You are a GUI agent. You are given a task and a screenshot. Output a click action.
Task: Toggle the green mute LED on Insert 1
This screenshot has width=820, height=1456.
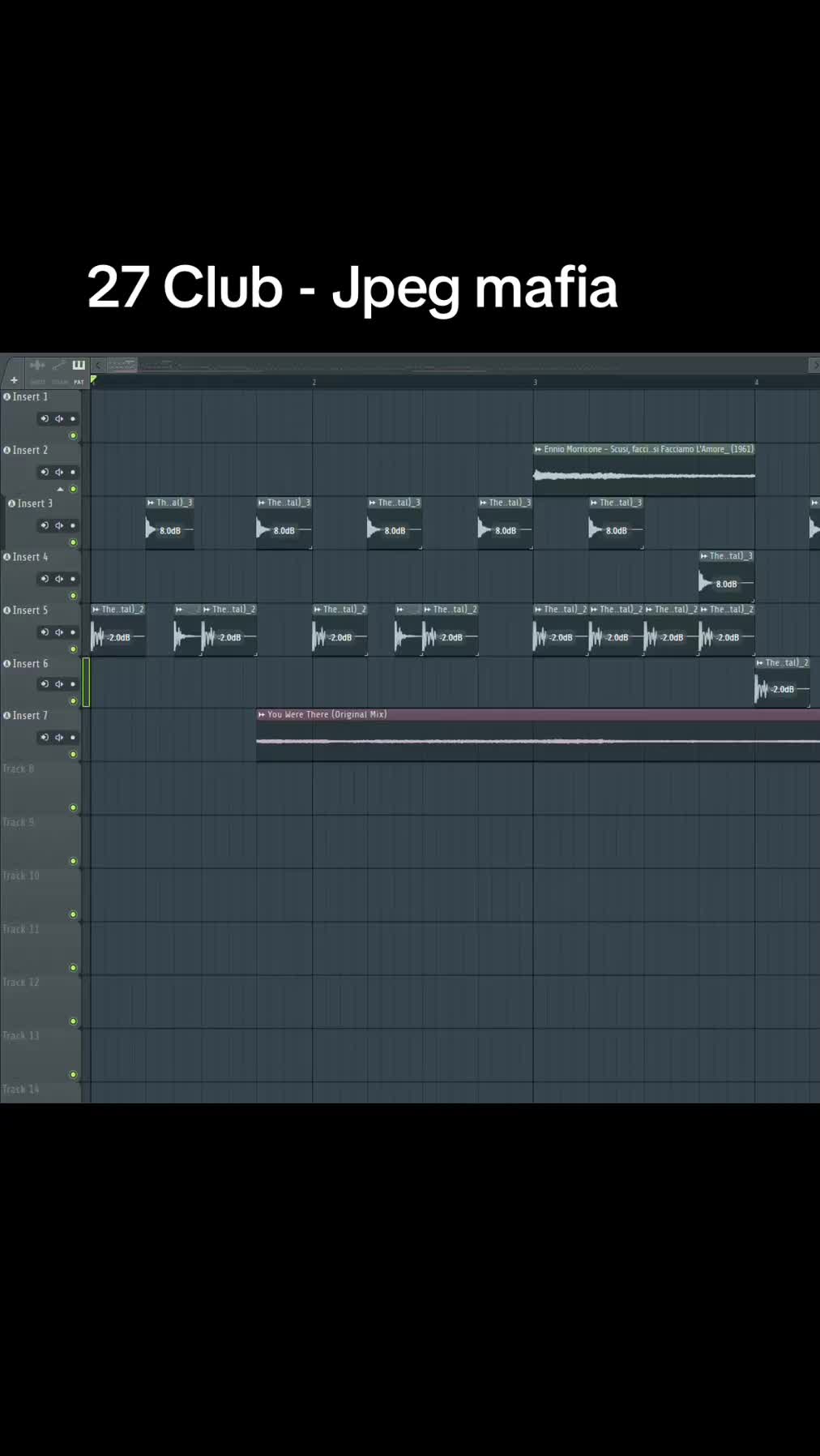73,436
